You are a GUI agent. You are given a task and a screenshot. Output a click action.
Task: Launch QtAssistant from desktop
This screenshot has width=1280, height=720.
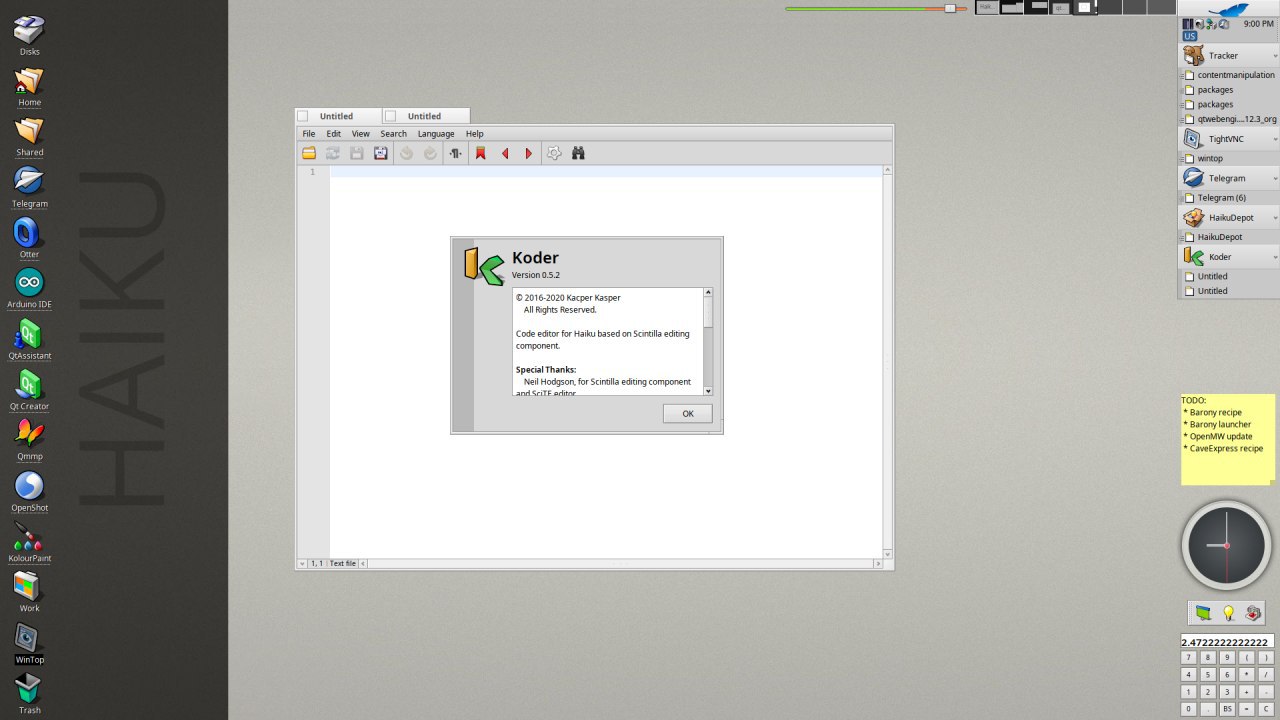click(29, 338)
